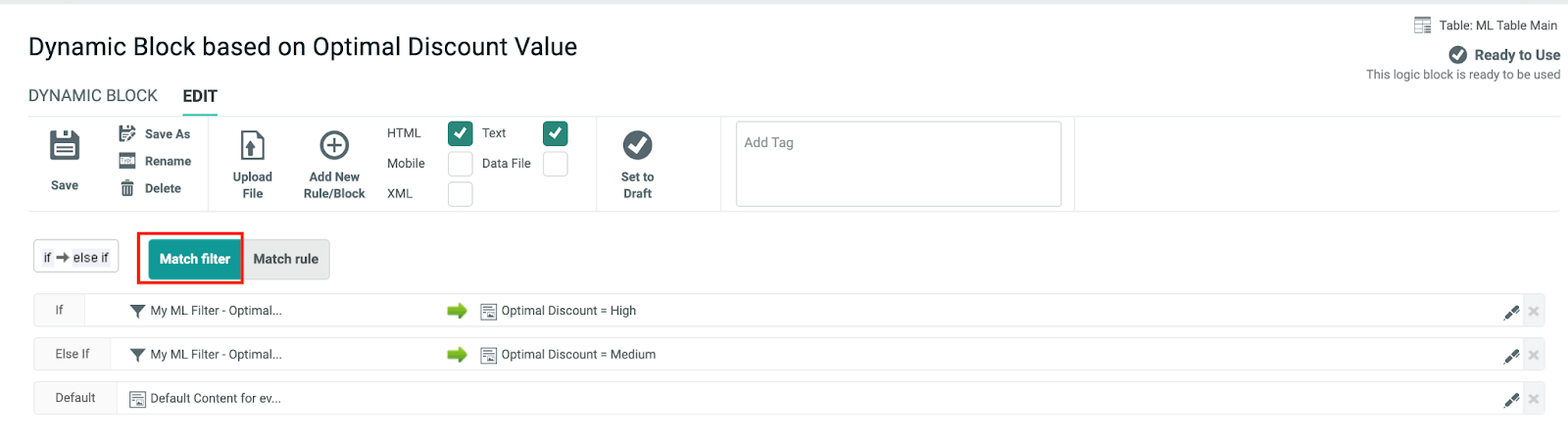Viewport: 1568px width, 448px height.
Task: Delete block using trash icon
Action: [127, 188]
